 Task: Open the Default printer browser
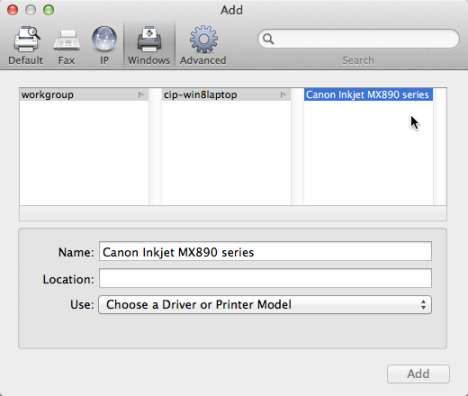click(x=26, y=45)
